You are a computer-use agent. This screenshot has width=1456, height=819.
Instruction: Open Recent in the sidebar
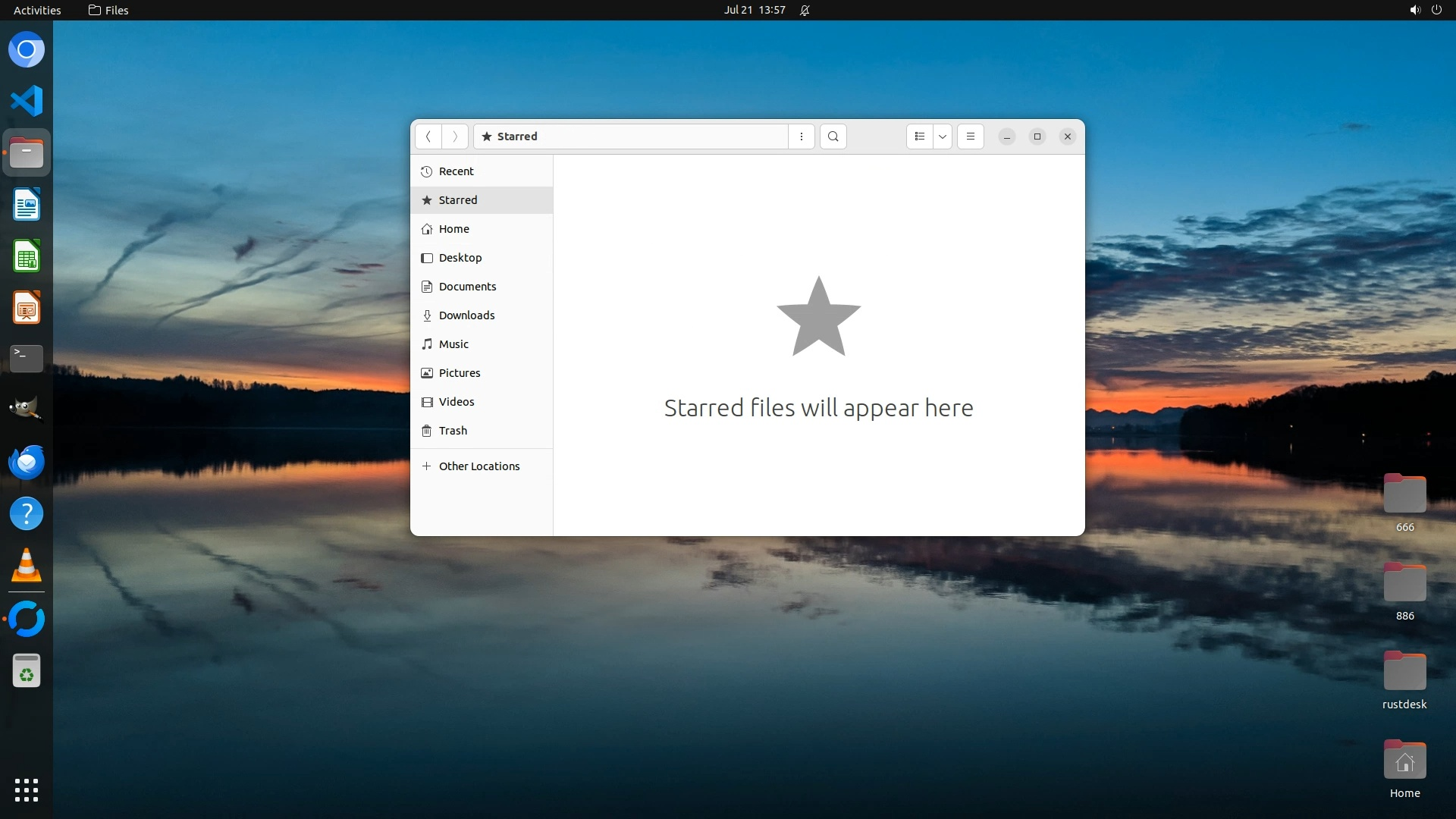pyautogui.click(x=456, y=171)
